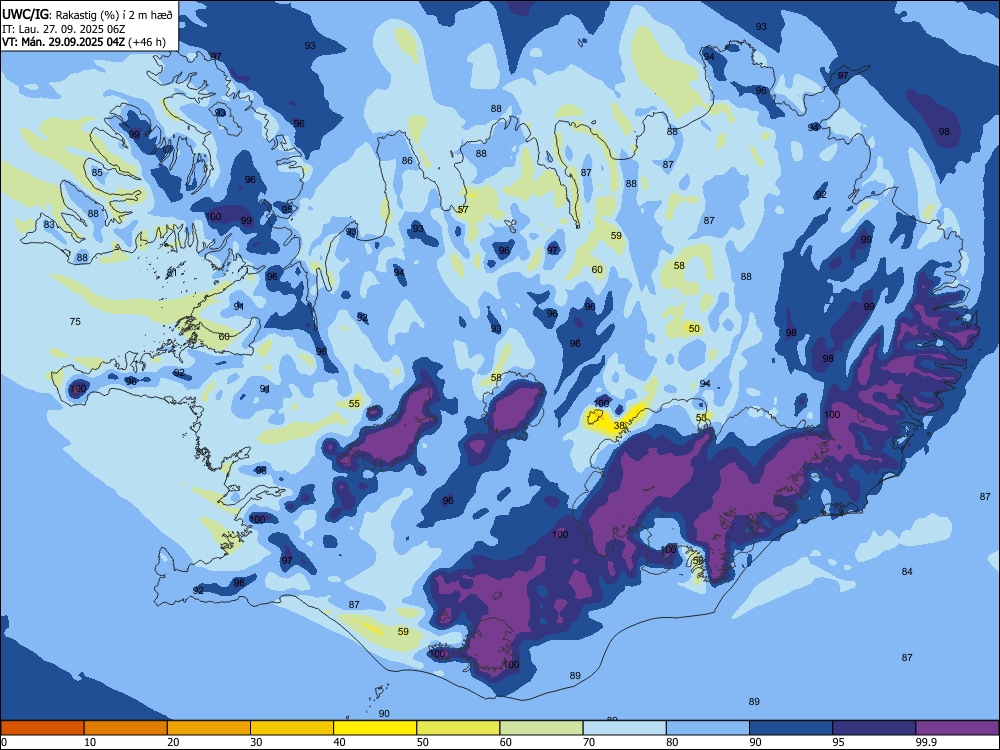Click the light blue 80–90 legend swatch
The width and height of the screenshot is (1000, 750).
[708, 728]
